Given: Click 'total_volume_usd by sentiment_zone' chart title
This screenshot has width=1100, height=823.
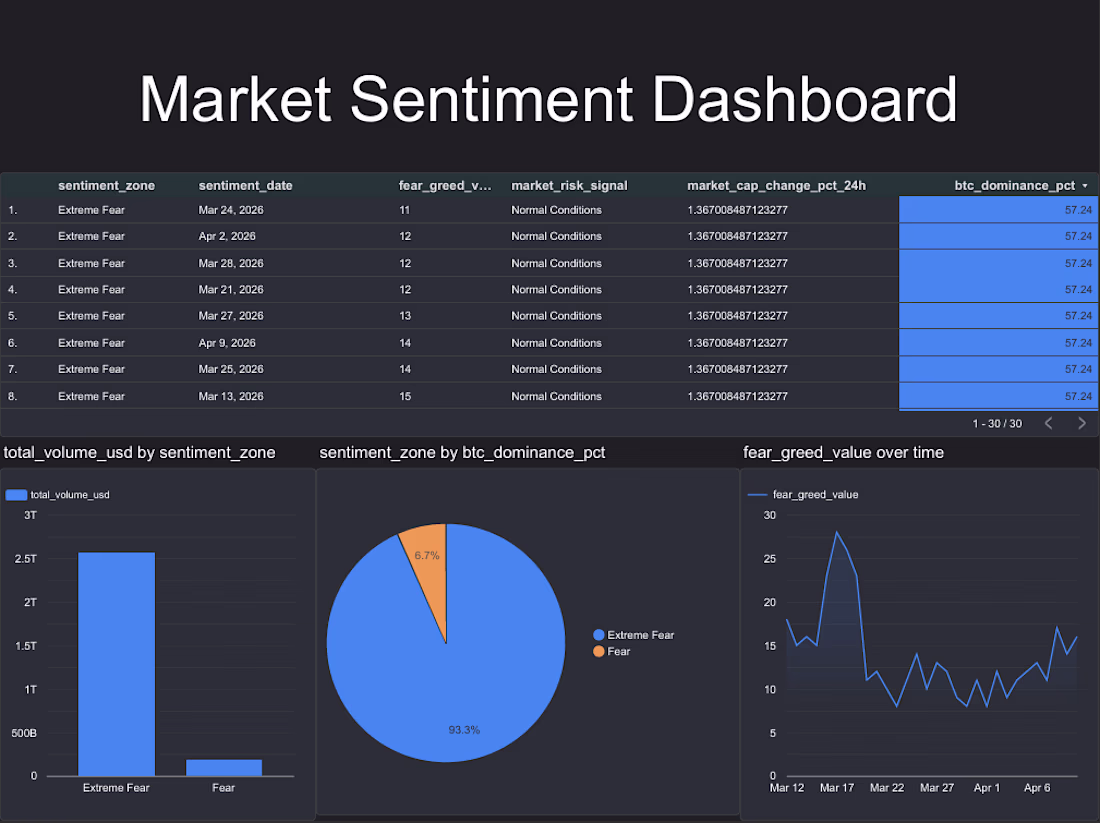Looking at the screenshot, I should (x=140, y=453).
